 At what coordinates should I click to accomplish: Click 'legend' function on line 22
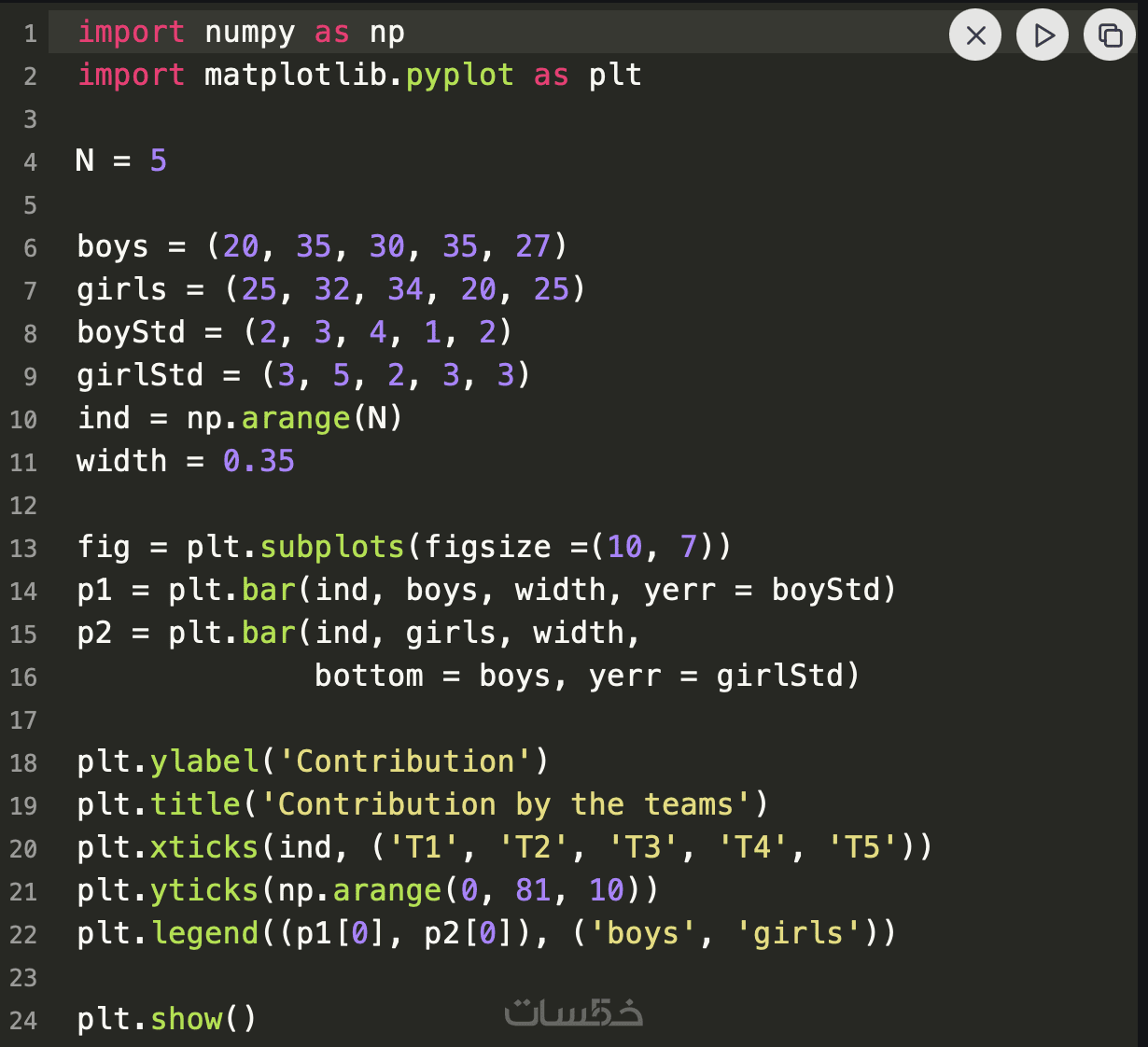pyautogui.click(x=204, y=933)
